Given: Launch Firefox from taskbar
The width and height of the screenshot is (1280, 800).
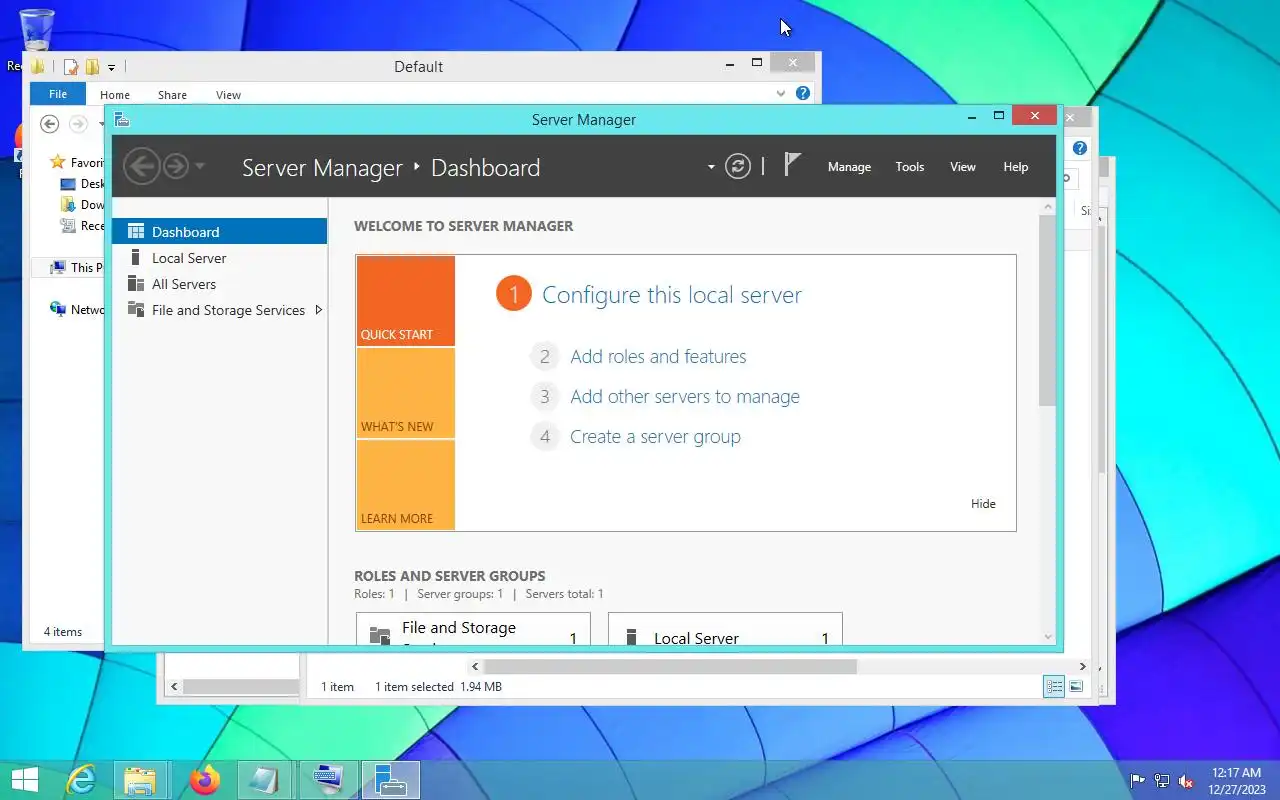Looking at the screenshot, I should (x=205, y=780).
